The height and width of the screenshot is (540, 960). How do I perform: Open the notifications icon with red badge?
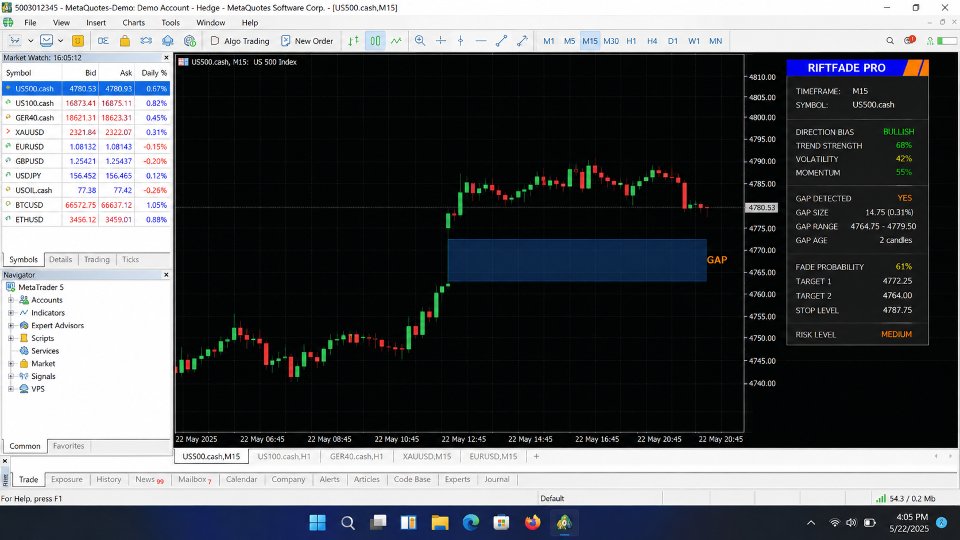tap(910, 40)
